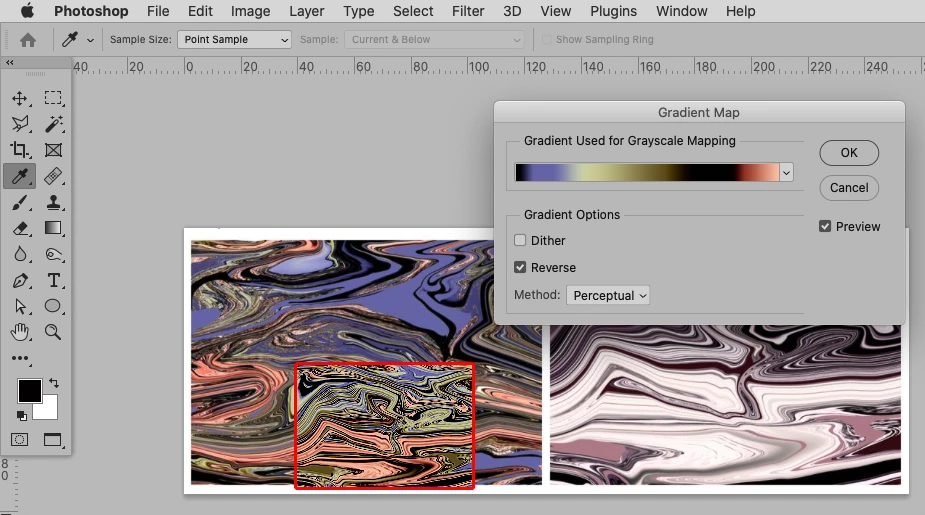The height and width of the screenshot is (515, 925).
Task: Open the Filter menu
Action: point(468,11)
